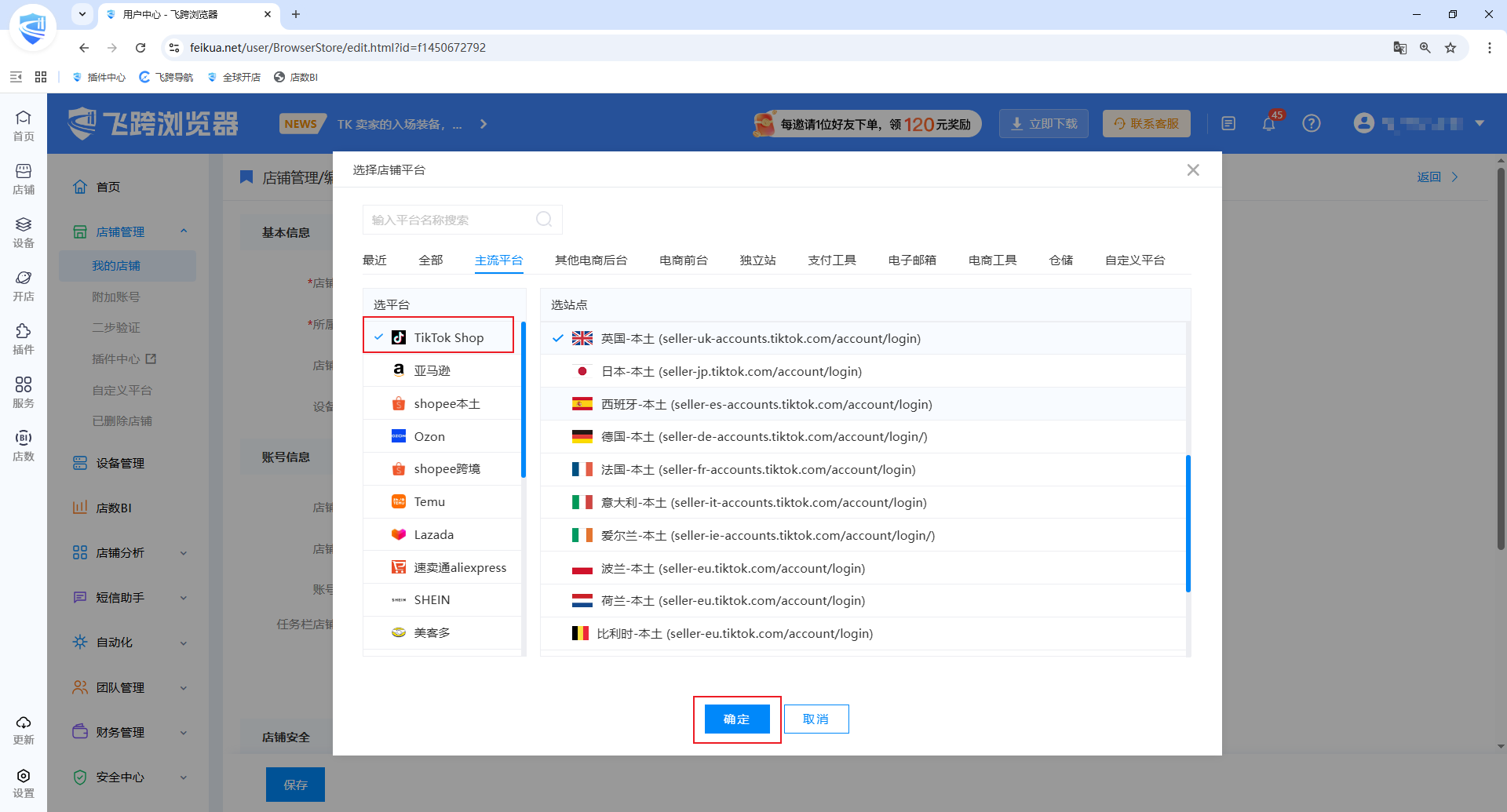The width and height of the screenshot is (1507, 812).
Task: Open the 店数 BI icon
Action: [24, 446]
